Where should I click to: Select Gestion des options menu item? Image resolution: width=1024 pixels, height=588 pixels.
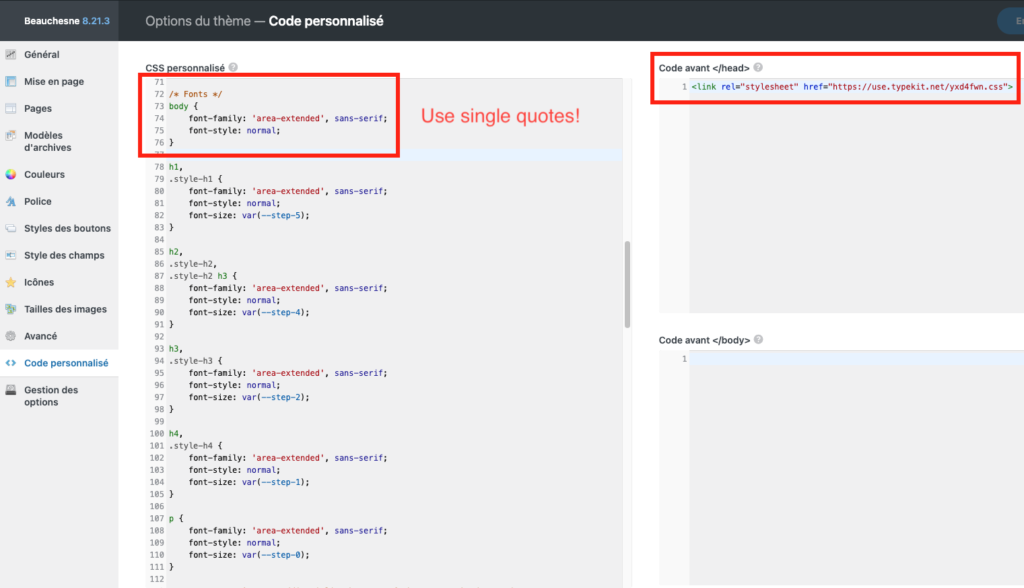pos(50,396)
